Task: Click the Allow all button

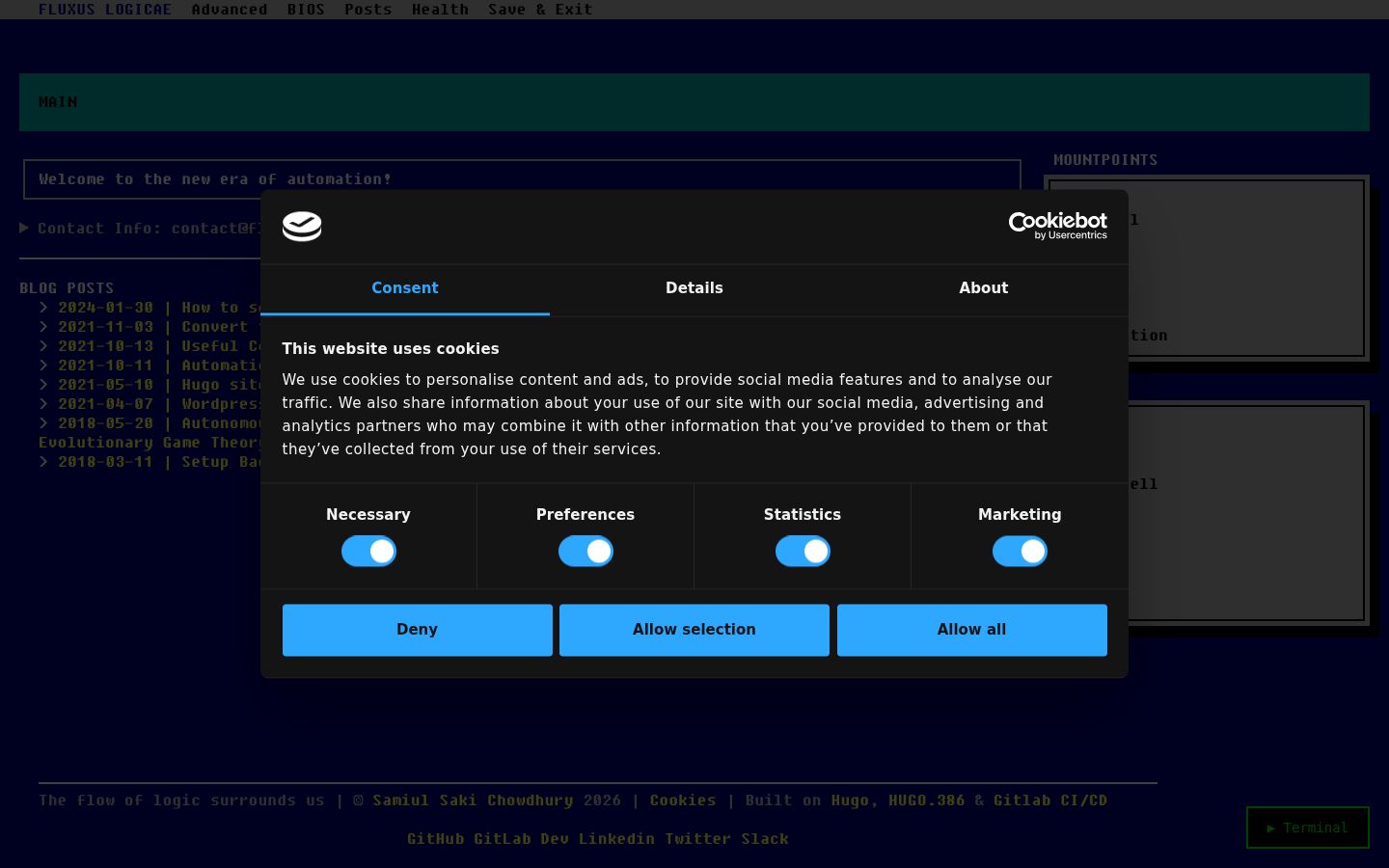Action: click(x=972, y=630)
